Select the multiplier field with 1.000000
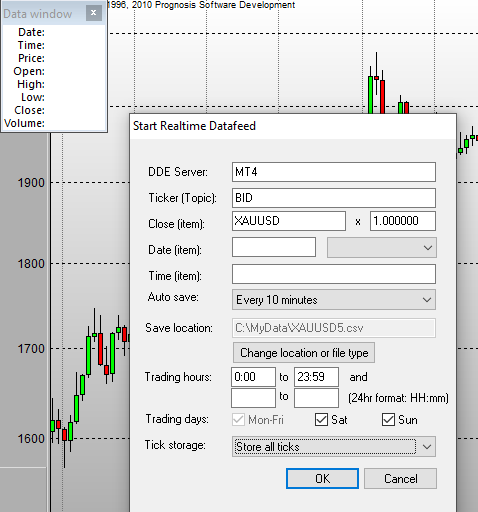The width and height of the screenshot is (478, 512). click(x=403, y=221)
